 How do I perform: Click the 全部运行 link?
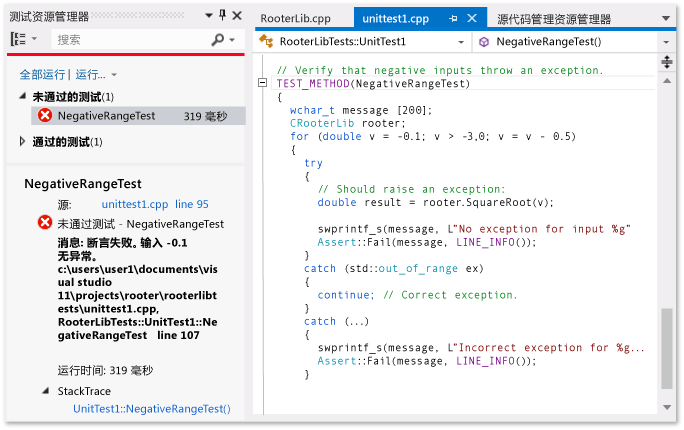click(42, 75)
